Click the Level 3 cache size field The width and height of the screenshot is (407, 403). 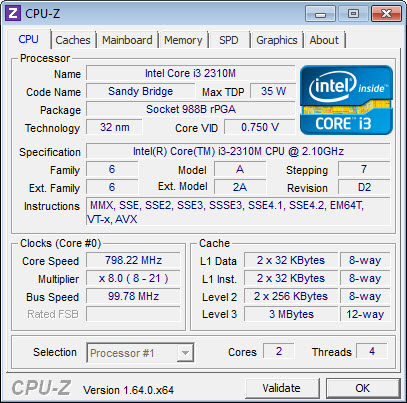(x=291, y=314)
